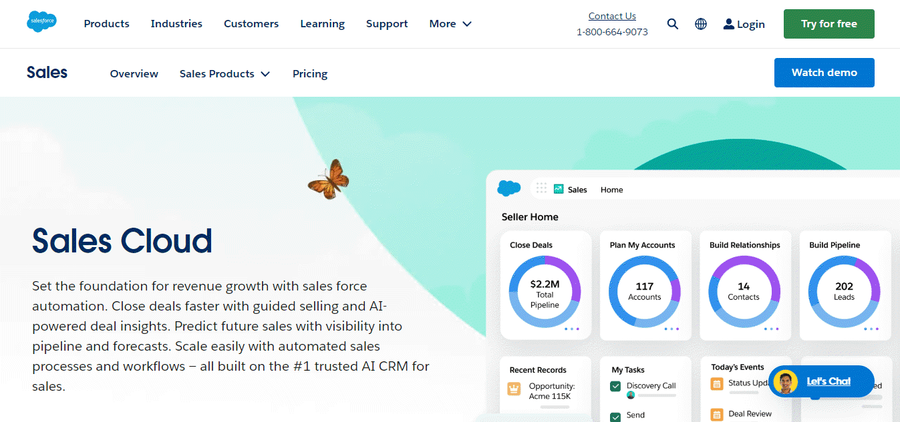Image resolution: width=900 pixels, height=422 pixels.
Task: Click the Home tab in dashboard
Action: (611, 189)
